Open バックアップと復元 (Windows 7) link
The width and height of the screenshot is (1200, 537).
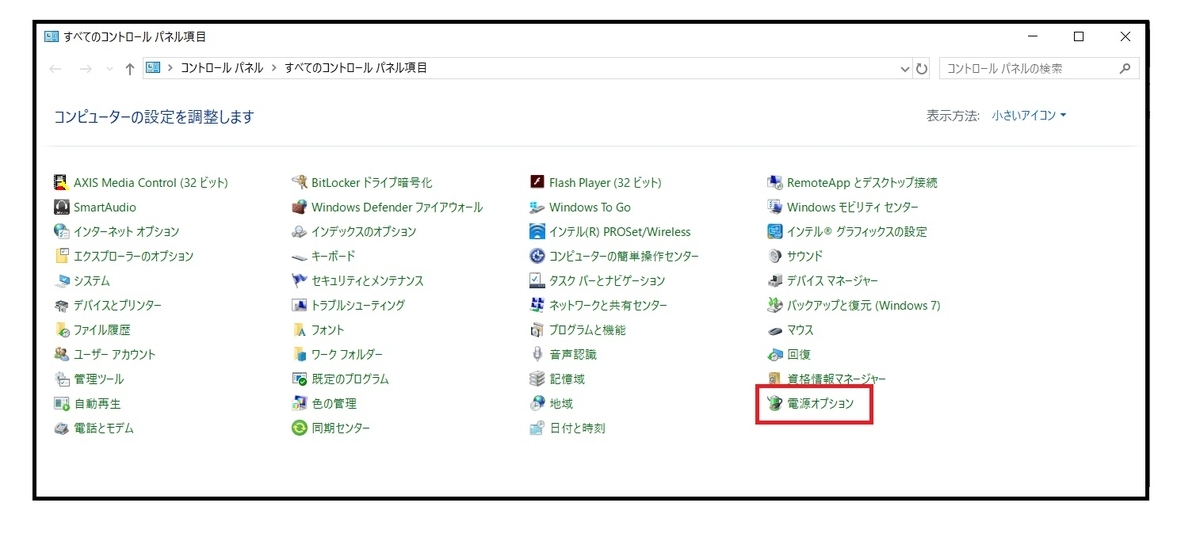click(864, 305)
